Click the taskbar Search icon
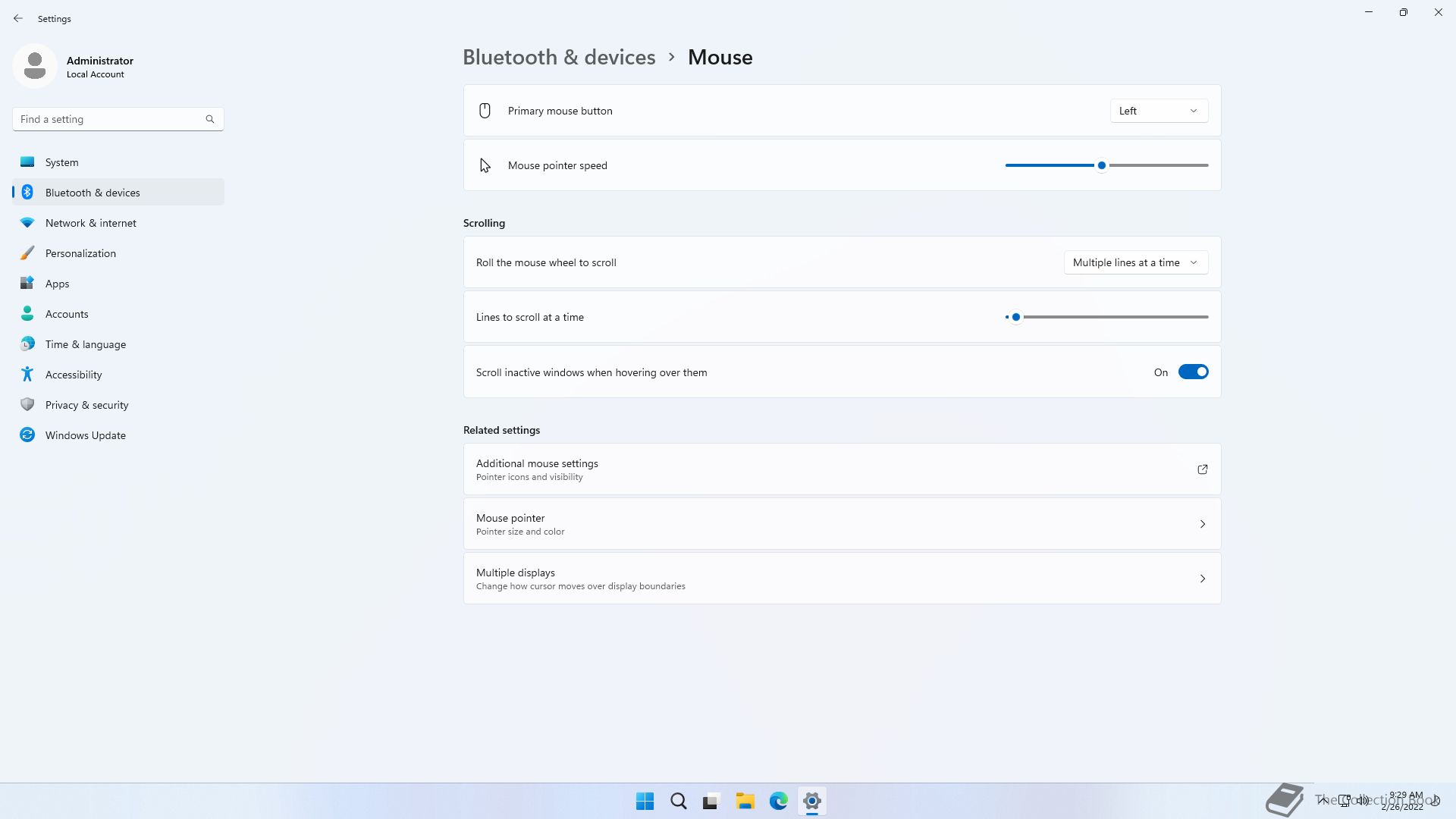This screenshot has width=1456, height=819. pos(678,801)
